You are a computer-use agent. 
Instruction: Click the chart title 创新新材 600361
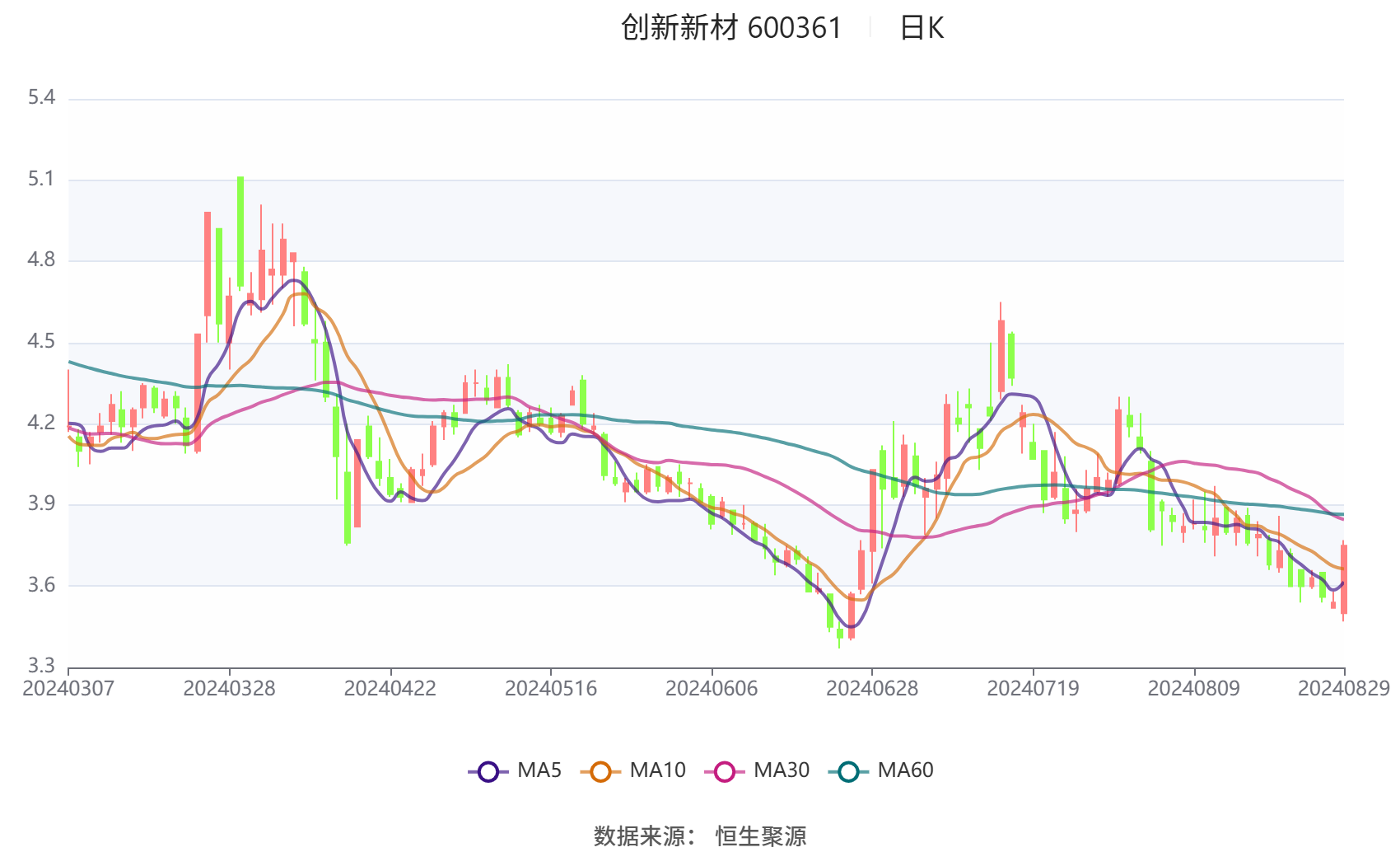[731, 28]
